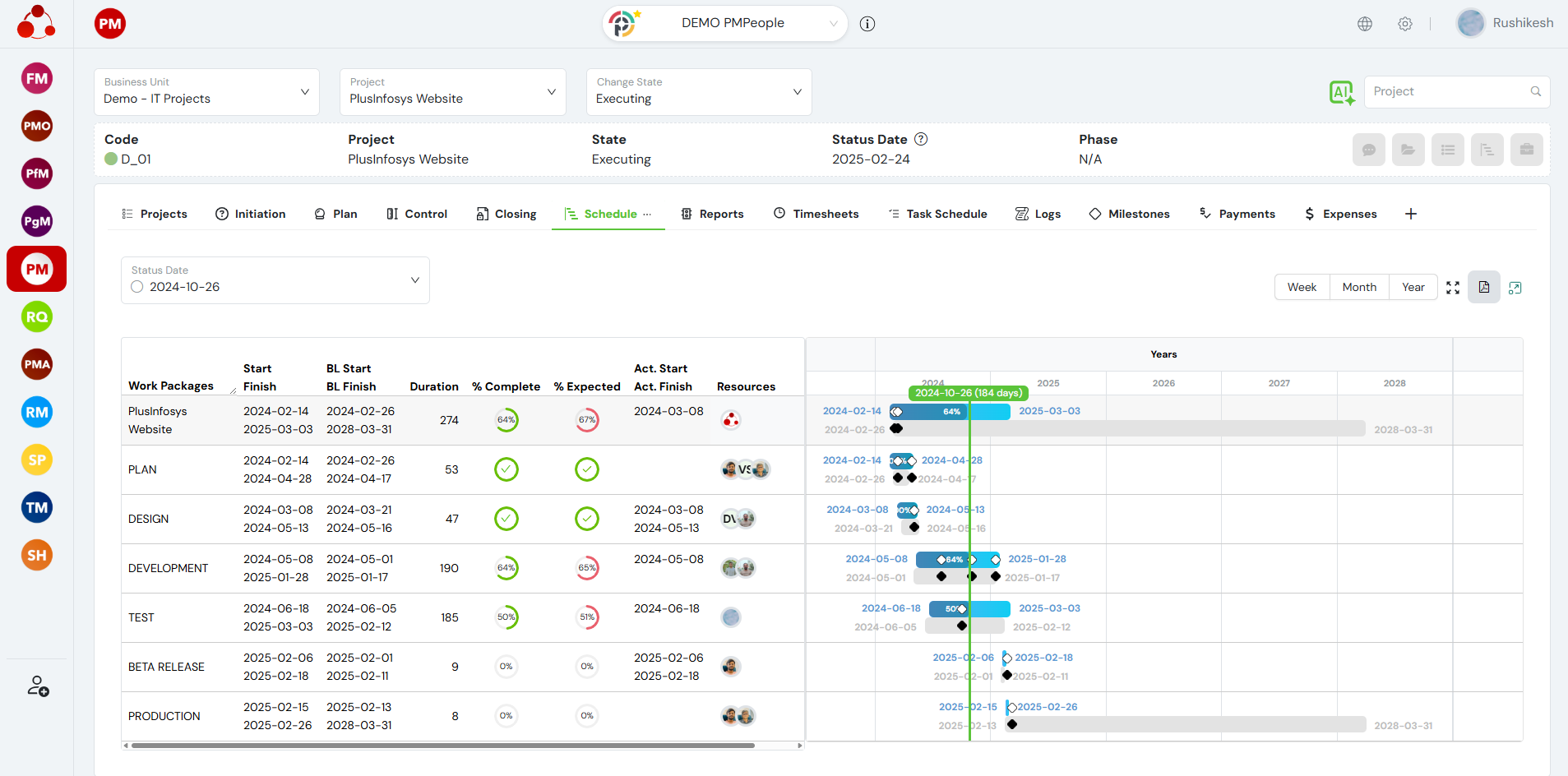Switch Gantt view to Week

1302,287
